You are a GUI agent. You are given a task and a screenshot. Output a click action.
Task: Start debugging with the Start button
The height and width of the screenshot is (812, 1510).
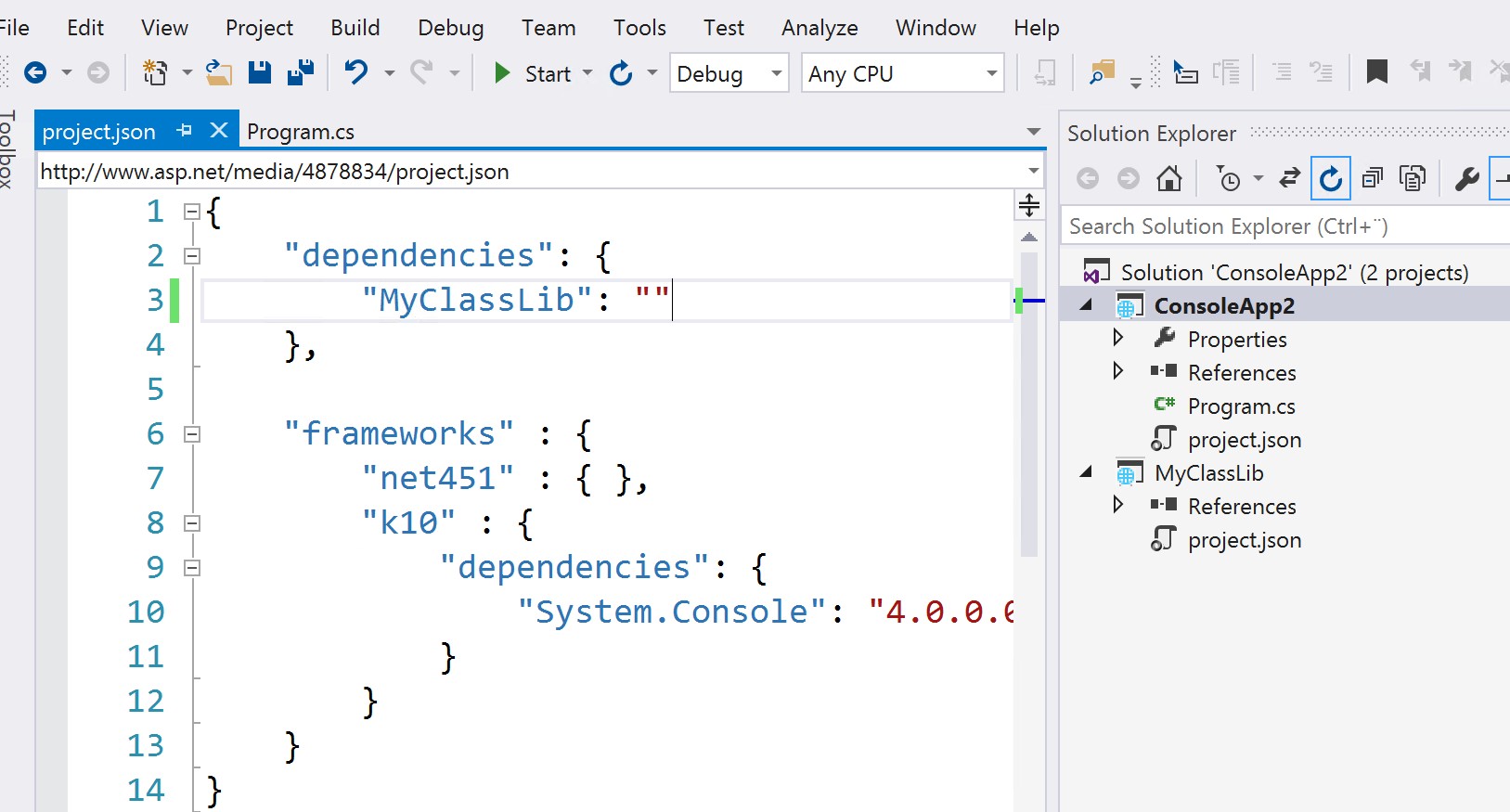point(533,73)
